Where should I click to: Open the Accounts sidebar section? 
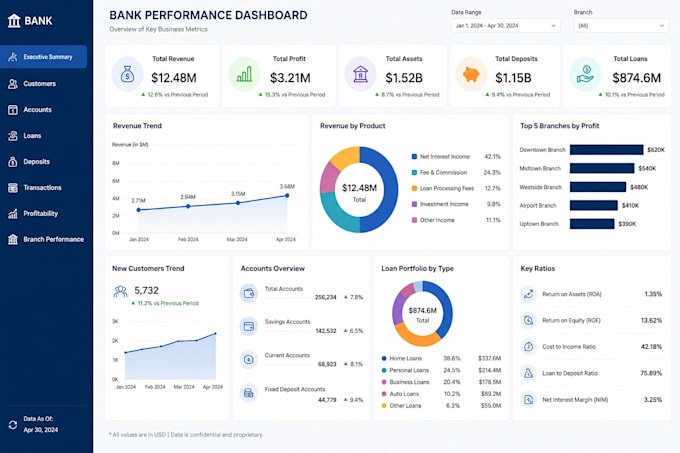click(37, 110)
